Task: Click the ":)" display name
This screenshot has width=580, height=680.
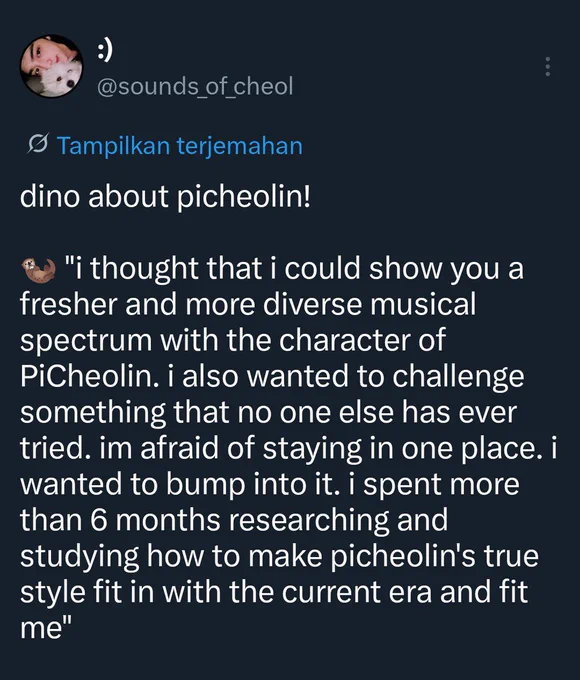Action: coord(105,50)
